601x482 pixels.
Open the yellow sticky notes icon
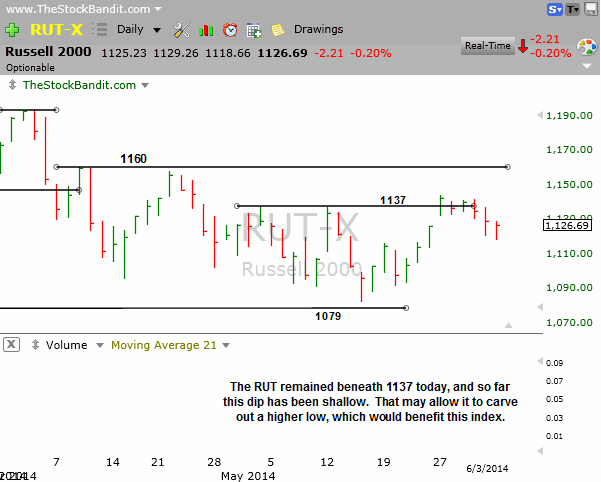278,30
